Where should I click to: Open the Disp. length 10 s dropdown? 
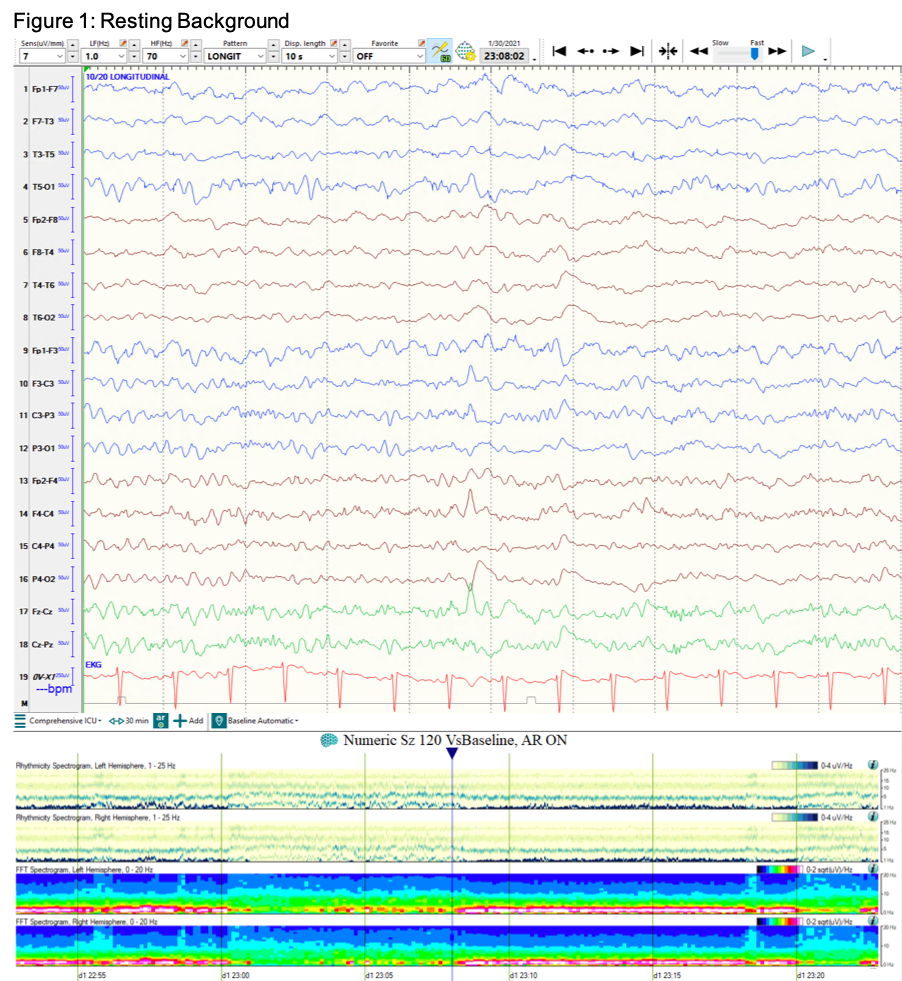pos(332,57)
